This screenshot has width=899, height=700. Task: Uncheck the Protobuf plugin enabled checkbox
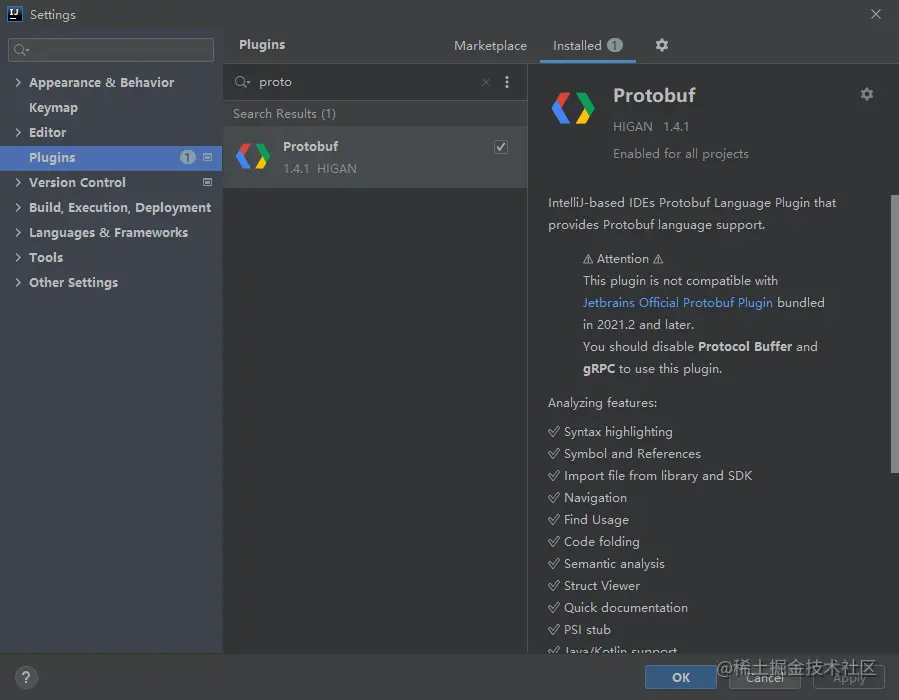501,147
